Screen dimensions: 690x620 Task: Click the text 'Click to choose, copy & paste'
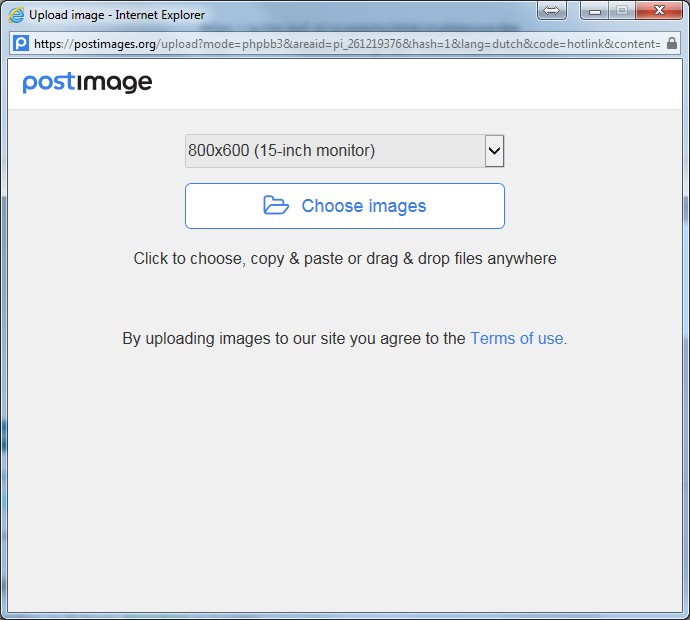(239, 259)
